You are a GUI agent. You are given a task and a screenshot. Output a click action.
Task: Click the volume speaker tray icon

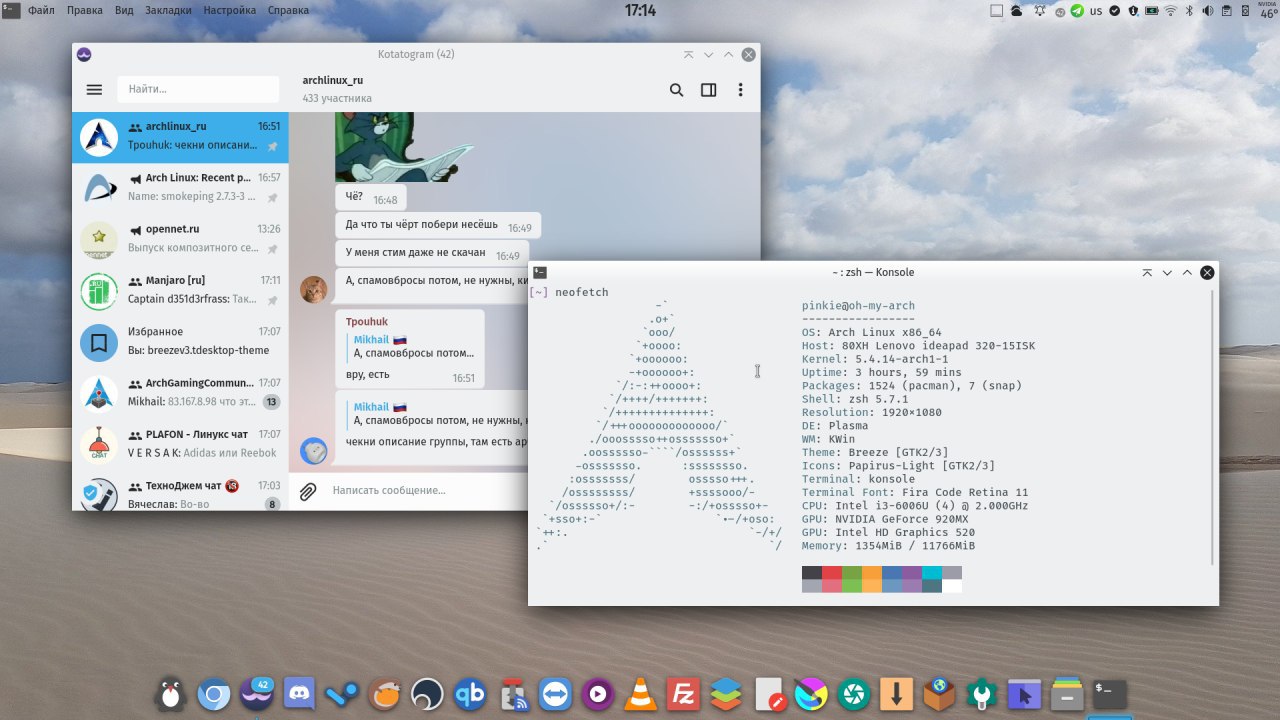coord(1208,11)
